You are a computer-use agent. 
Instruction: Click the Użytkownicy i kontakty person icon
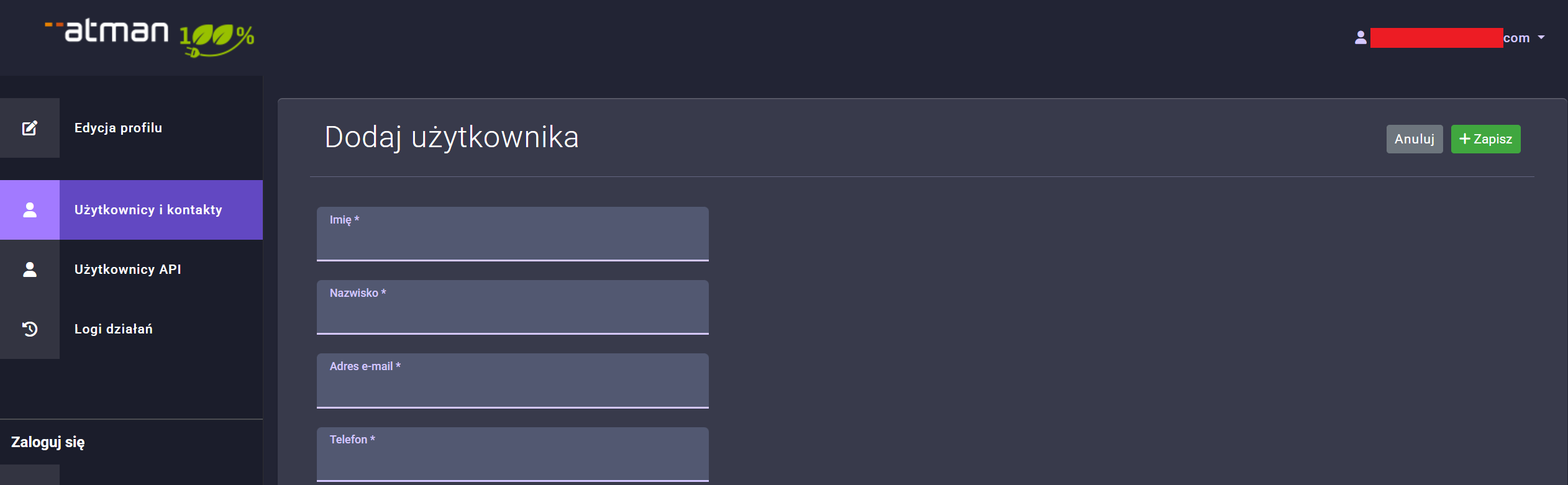(x=30, y=210)
